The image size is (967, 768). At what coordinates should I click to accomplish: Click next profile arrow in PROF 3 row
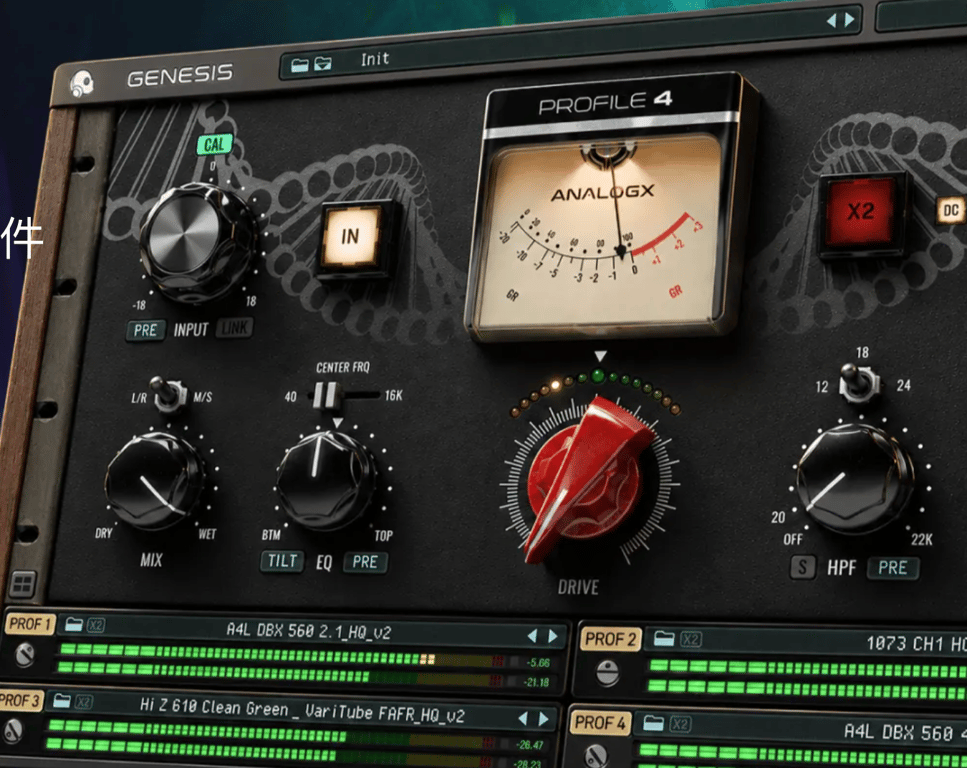coord(544,719)
